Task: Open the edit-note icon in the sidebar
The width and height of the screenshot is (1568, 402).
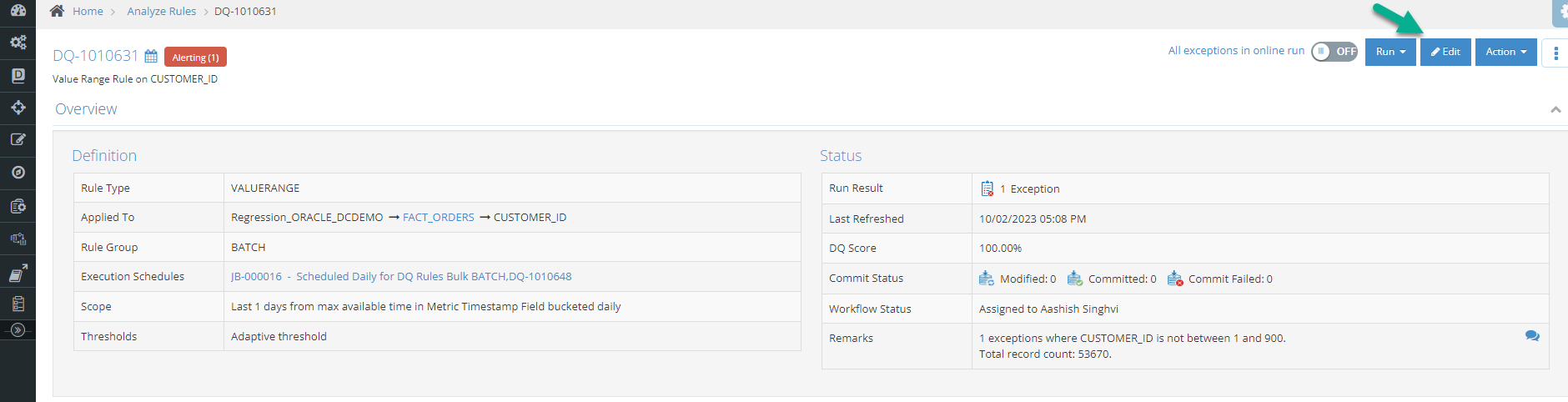Action: 18,140
